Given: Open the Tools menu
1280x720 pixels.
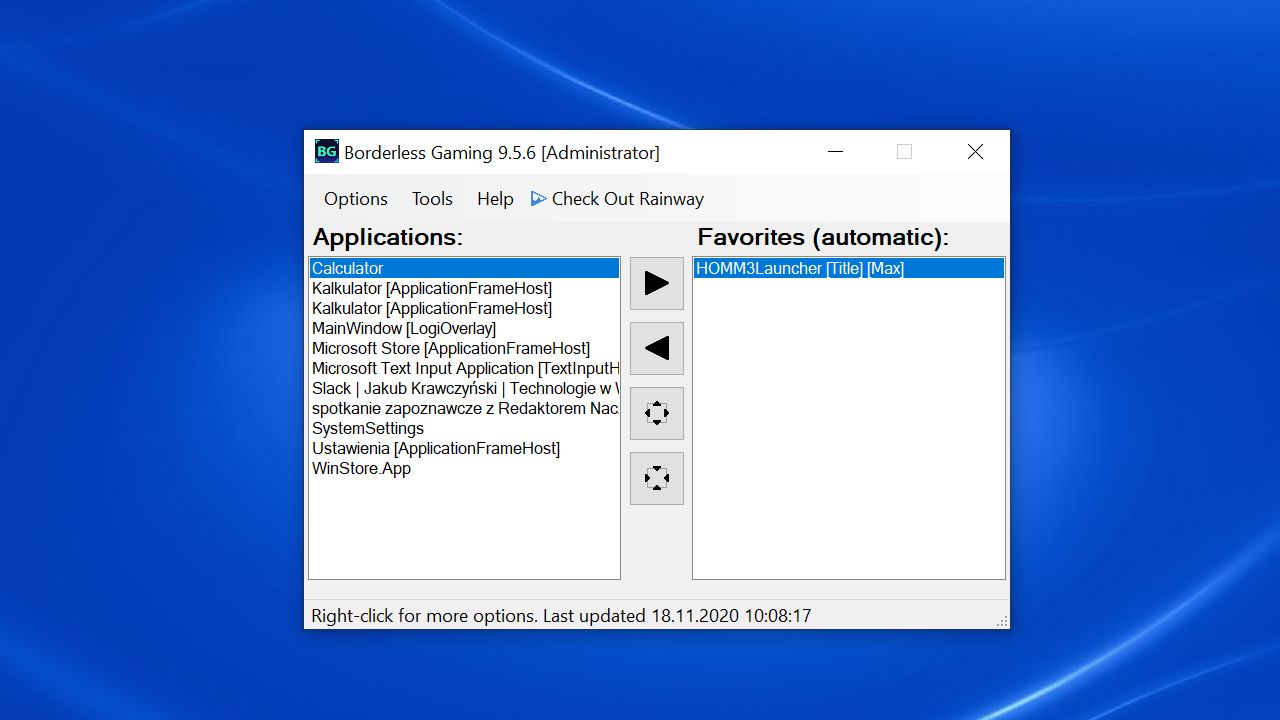Looking at the screenshot, I should (432, 199).
